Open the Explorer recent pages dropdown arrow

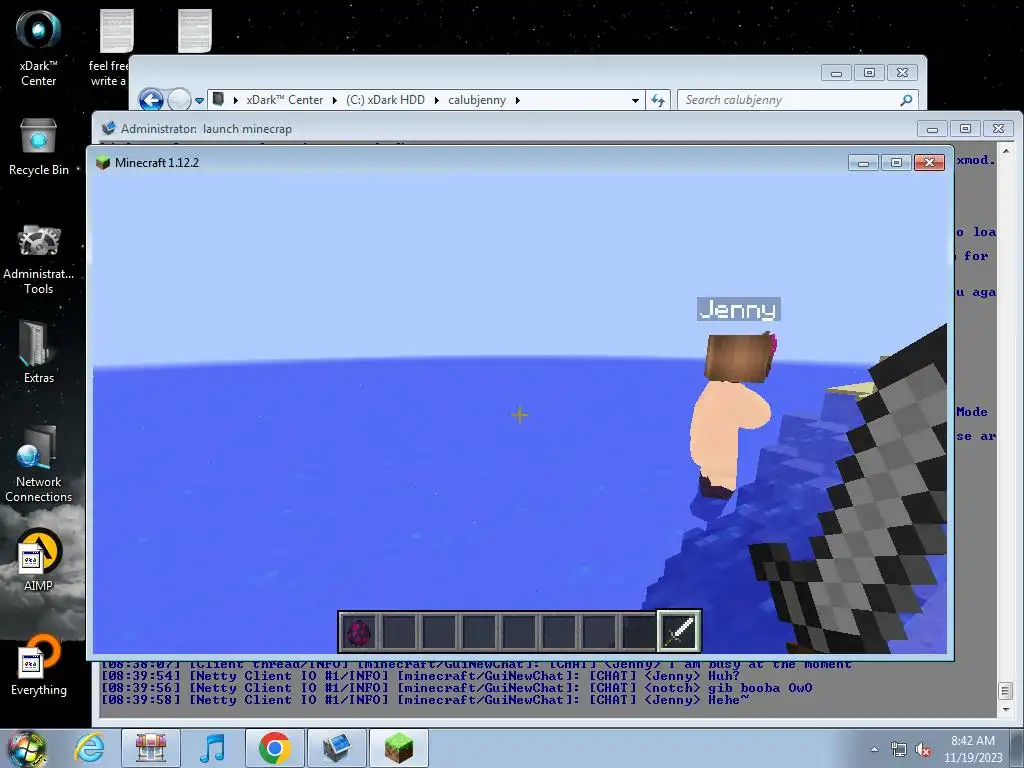pos(200,101)
